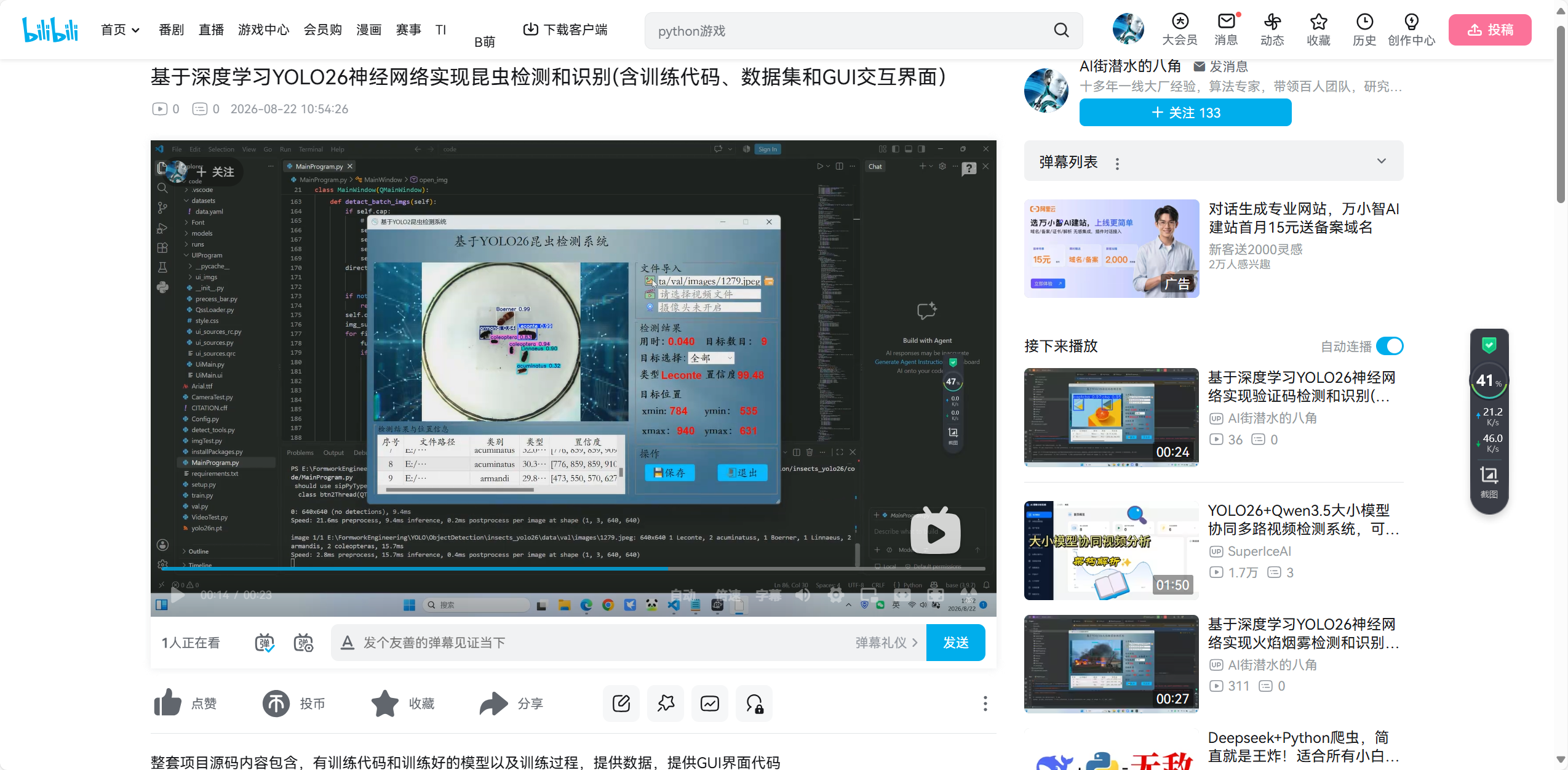
Task: Click the headset lock icon below the video
Action: [754, 703]
